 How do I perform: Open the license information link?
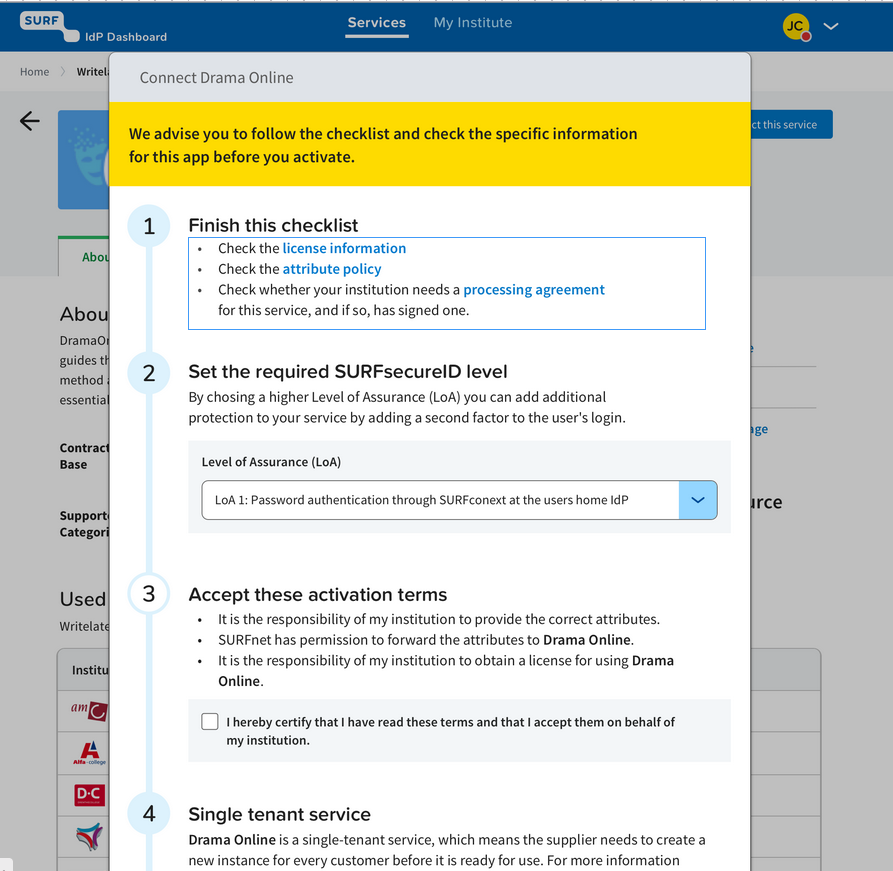click(344, 248)
